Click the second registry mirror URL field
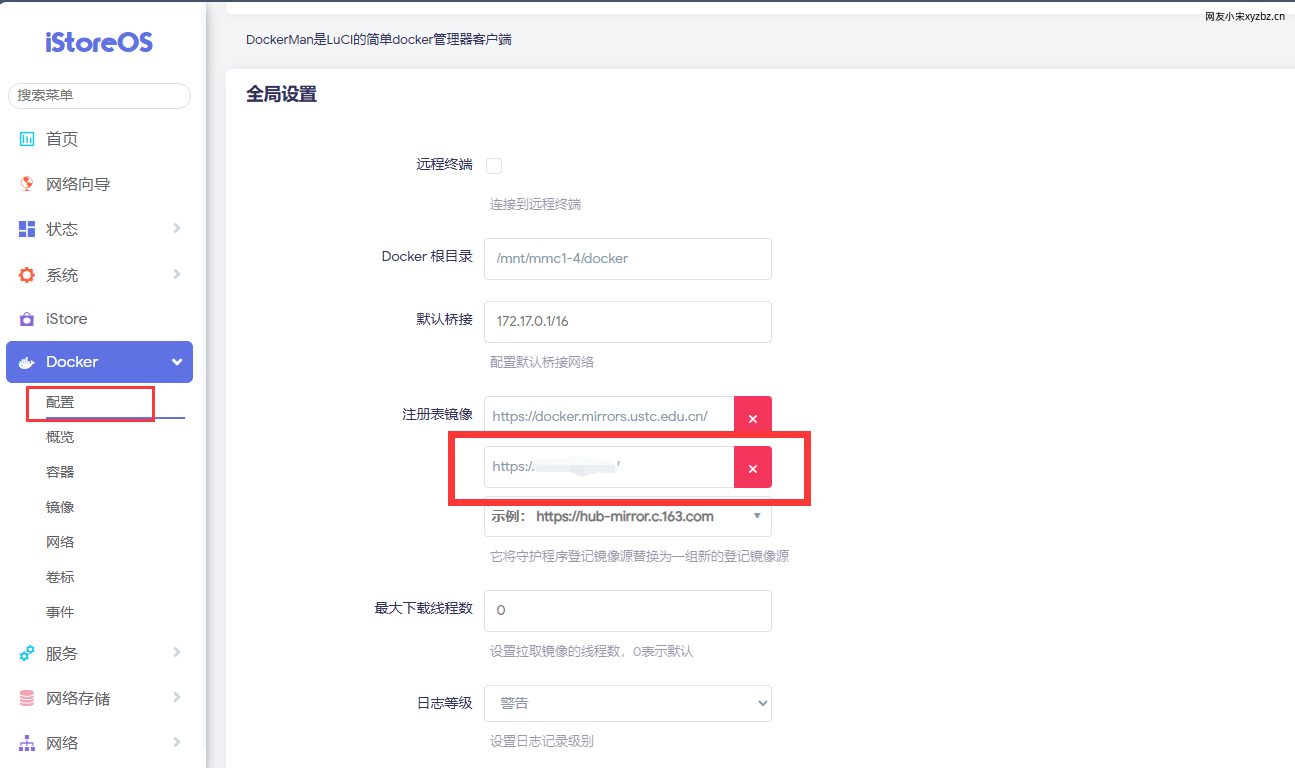The width and height of the screenshot is (1295, 768). pos(609,467)
